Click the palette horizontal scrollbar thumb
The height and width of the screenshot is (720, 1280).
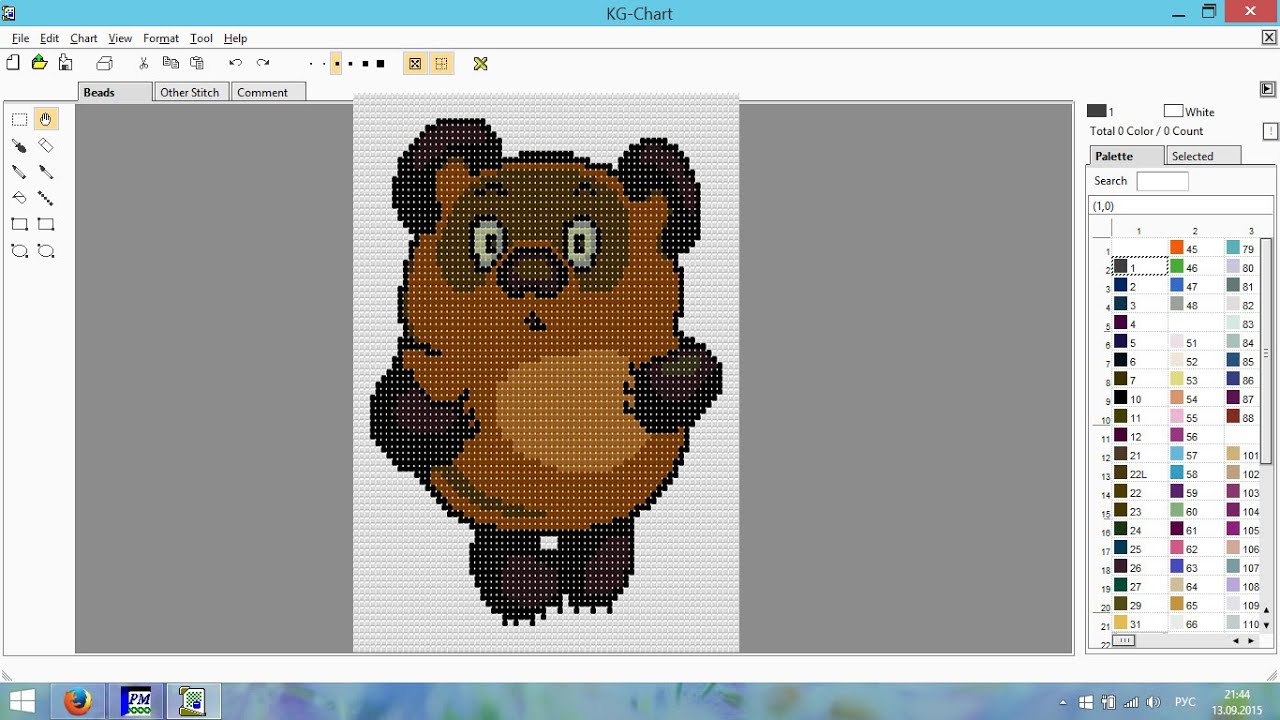(x=1124, y=641)
